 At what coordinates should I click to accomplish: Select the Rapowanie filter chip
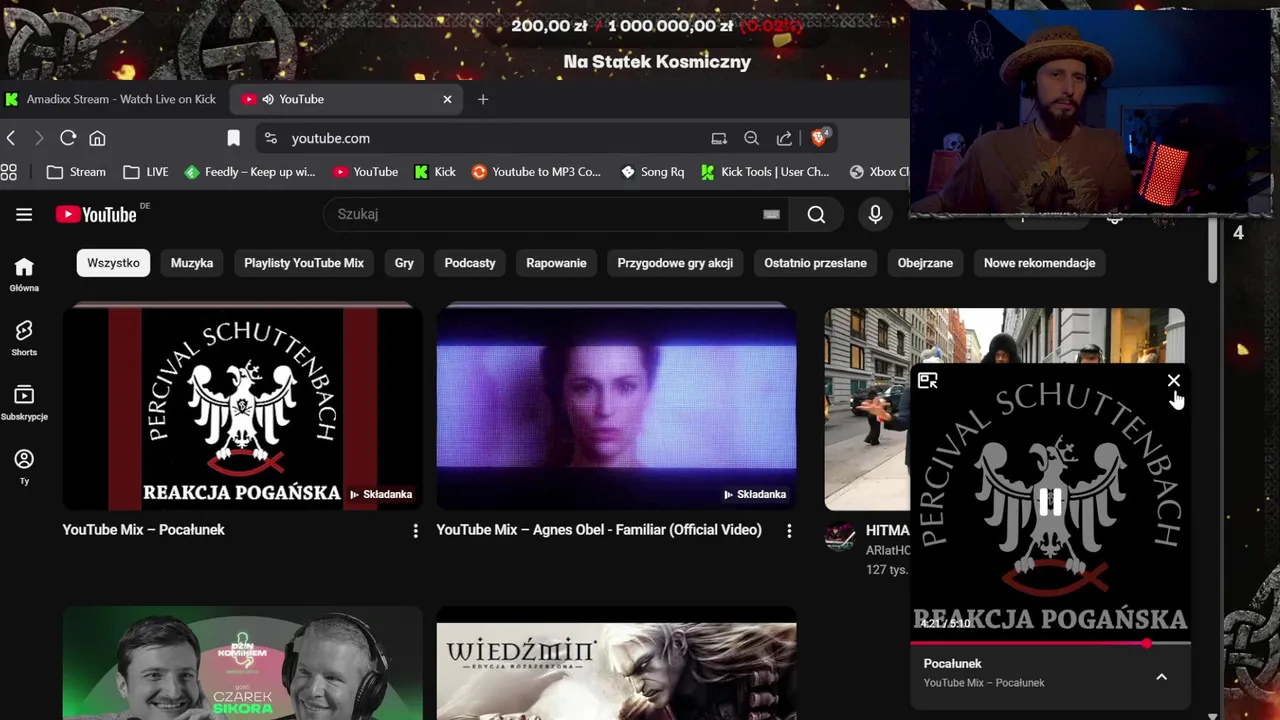point(556,263)
